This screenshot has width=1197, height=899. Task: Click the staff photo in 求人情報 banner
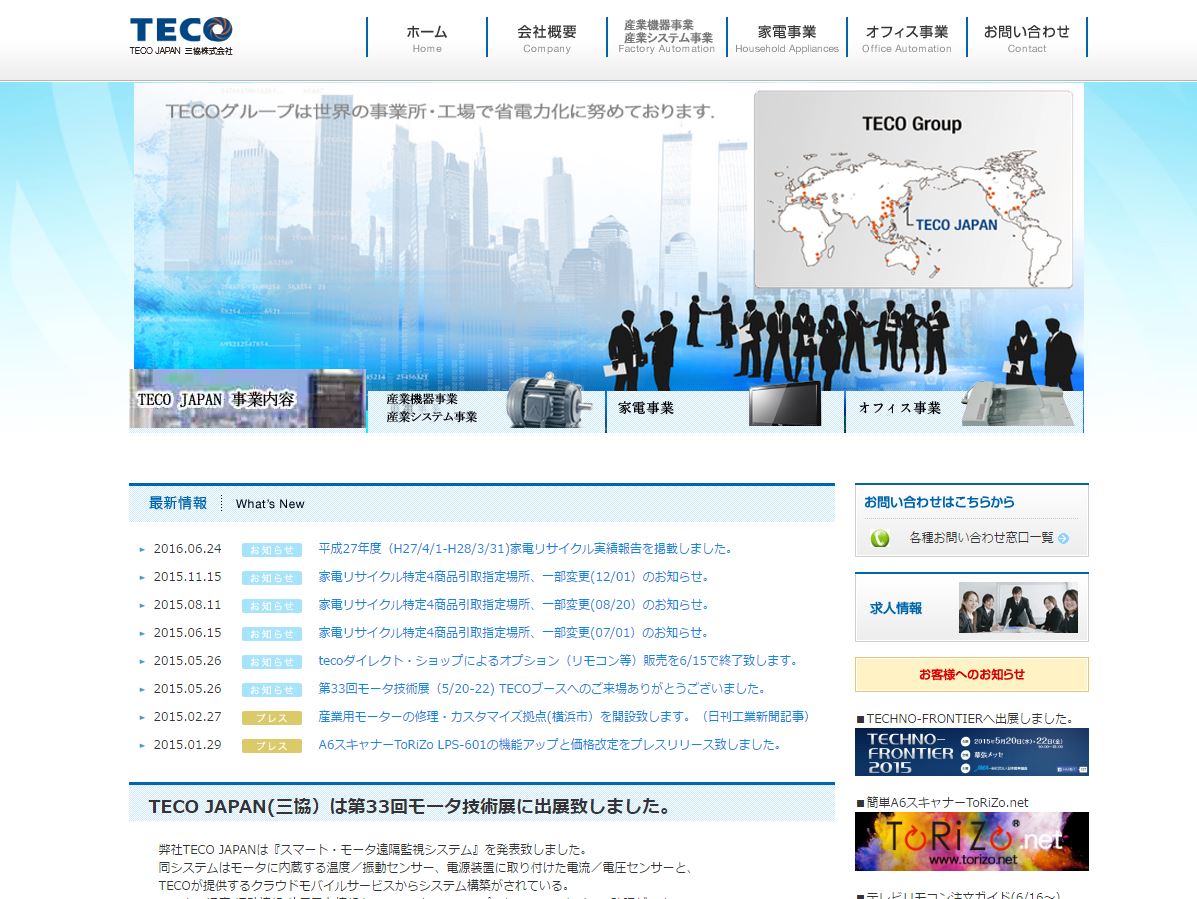(1018, 607)
